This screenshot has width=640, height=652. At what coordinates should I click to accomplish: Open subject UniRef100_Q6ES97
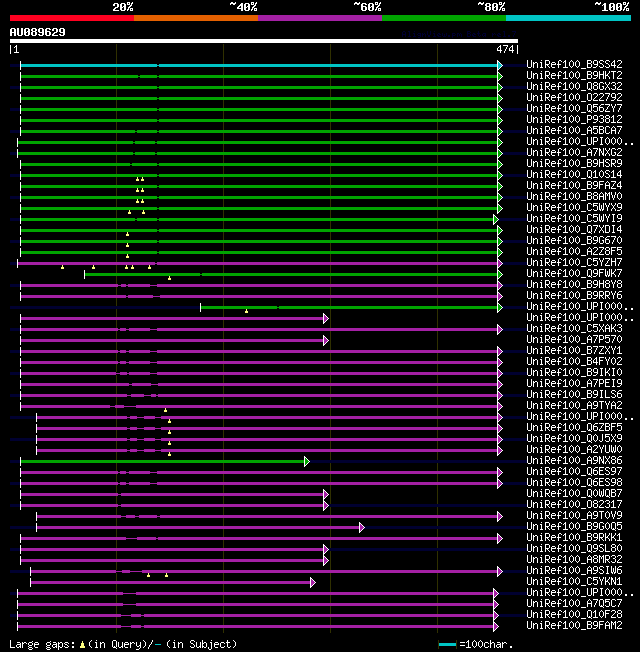click(574, 472)
